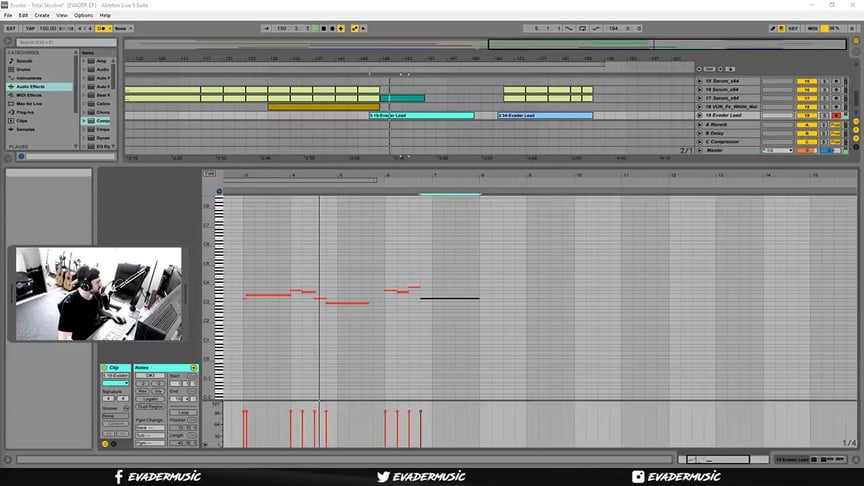The width and height of the screenshot is (864, 486).
Task: Click the browser search field
Action: coord(66,42)
